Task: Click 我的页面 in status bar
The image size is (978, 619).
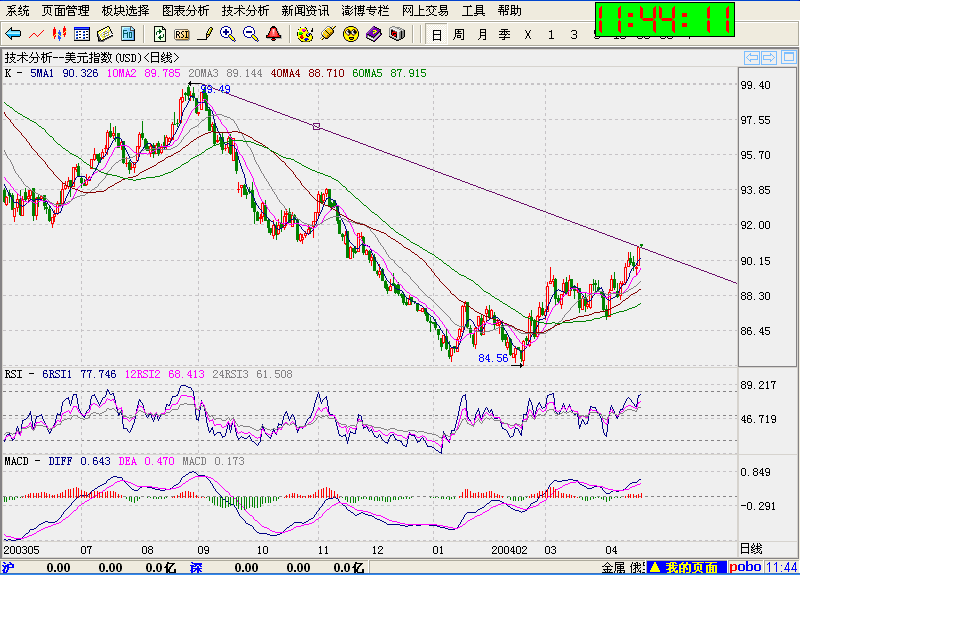Action: 687,567
